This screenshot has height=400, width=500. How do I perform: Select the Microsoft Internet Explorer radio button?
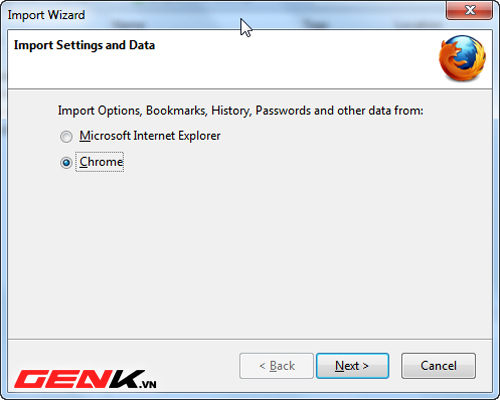click(66, 136)
